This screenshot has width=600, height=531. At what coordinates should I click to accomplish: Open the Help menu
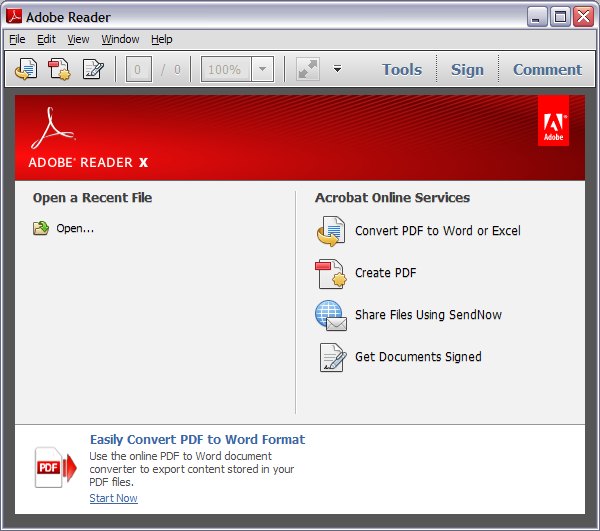click(161, 39)
